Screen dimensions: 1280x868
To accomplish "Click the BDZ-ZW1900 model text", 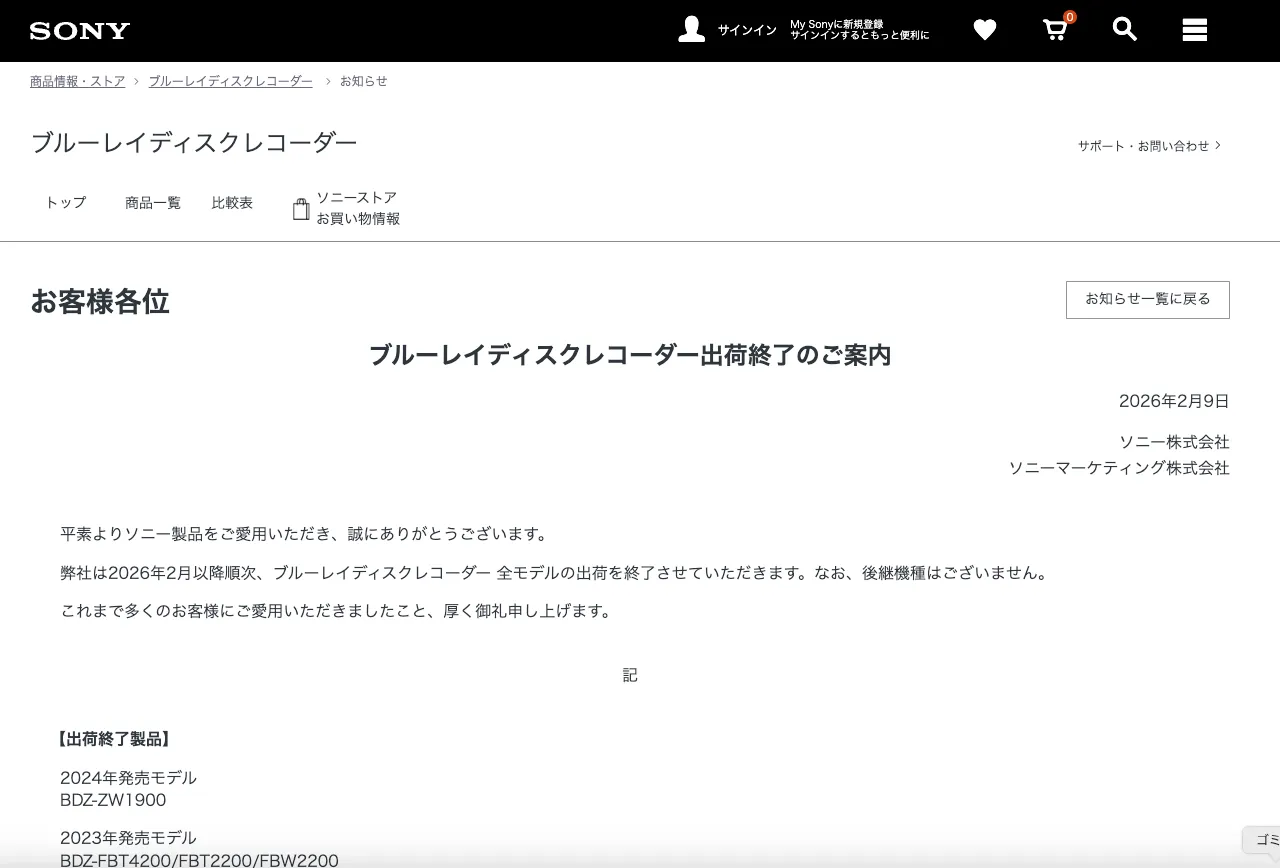I will (x=113, y=800).
